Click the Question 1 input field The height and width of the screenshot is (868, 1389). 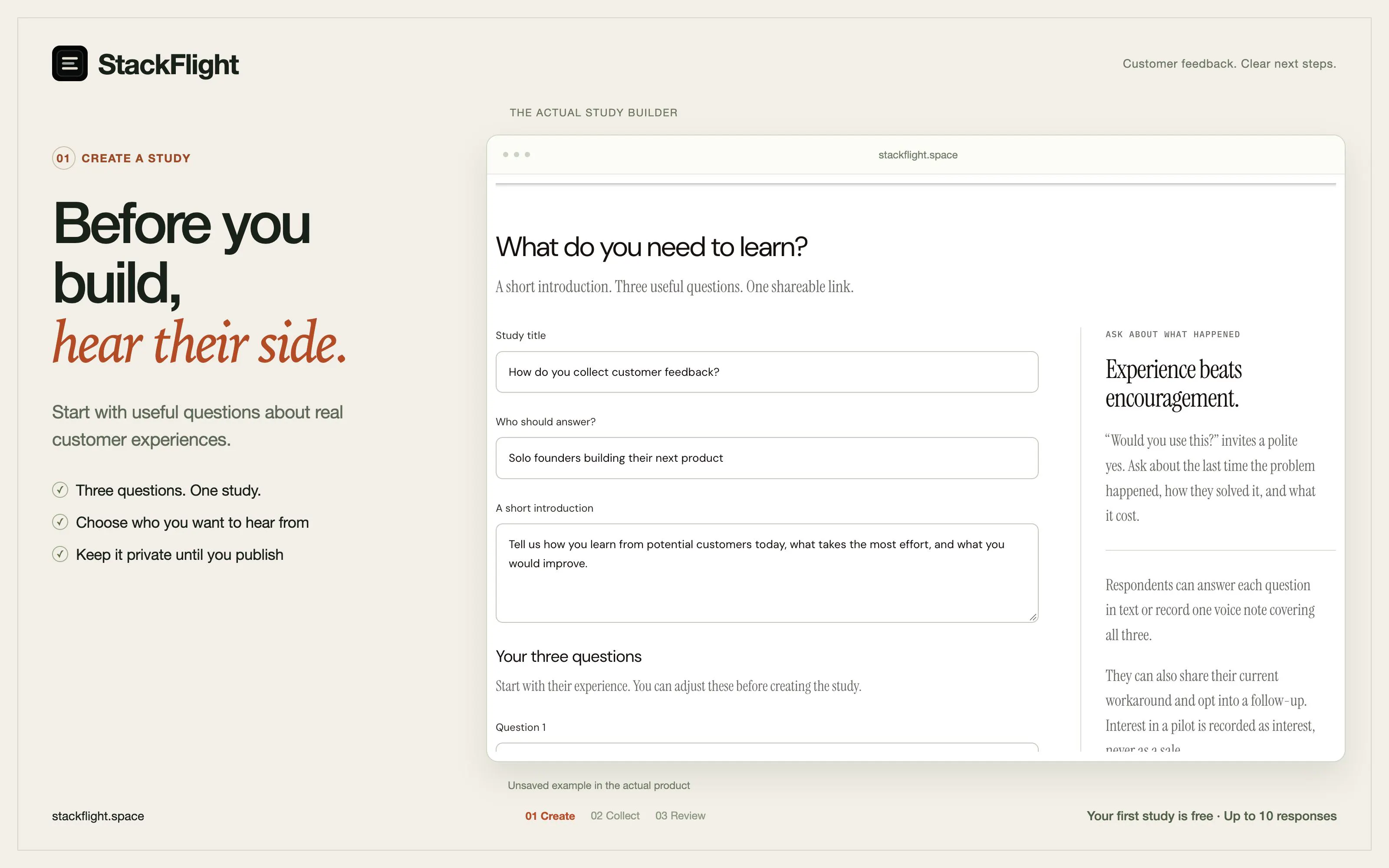(x=767, y=747)
